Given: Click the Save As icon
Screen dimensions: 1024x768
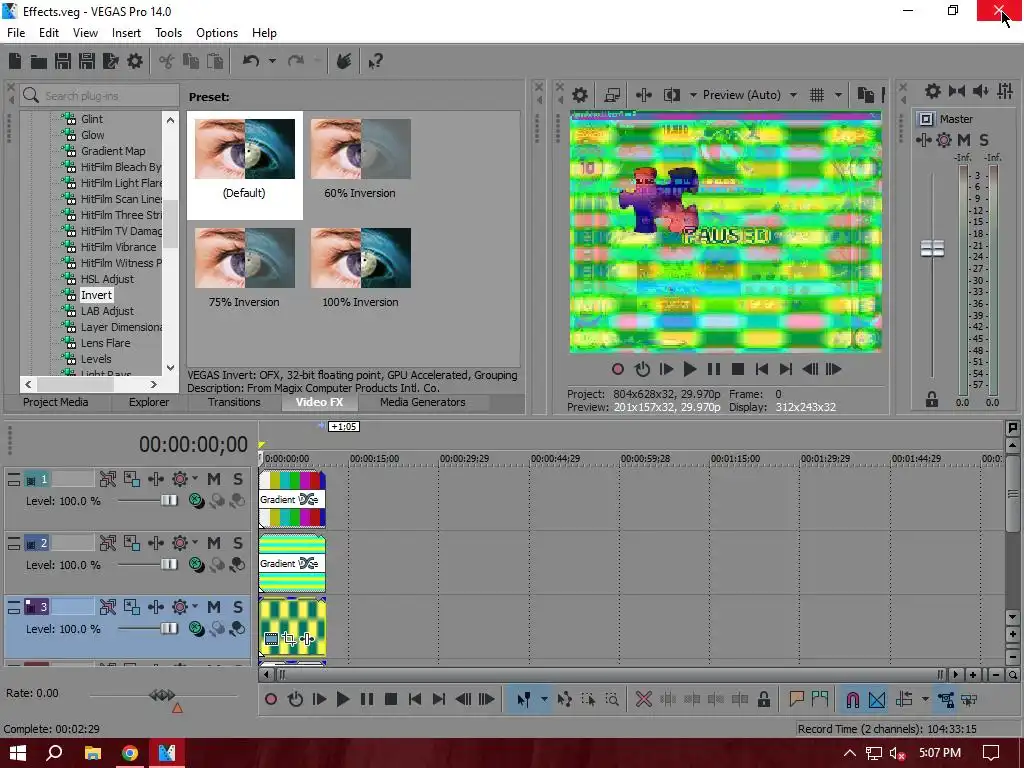Looking at the screenshot, I should click(87, 61).
